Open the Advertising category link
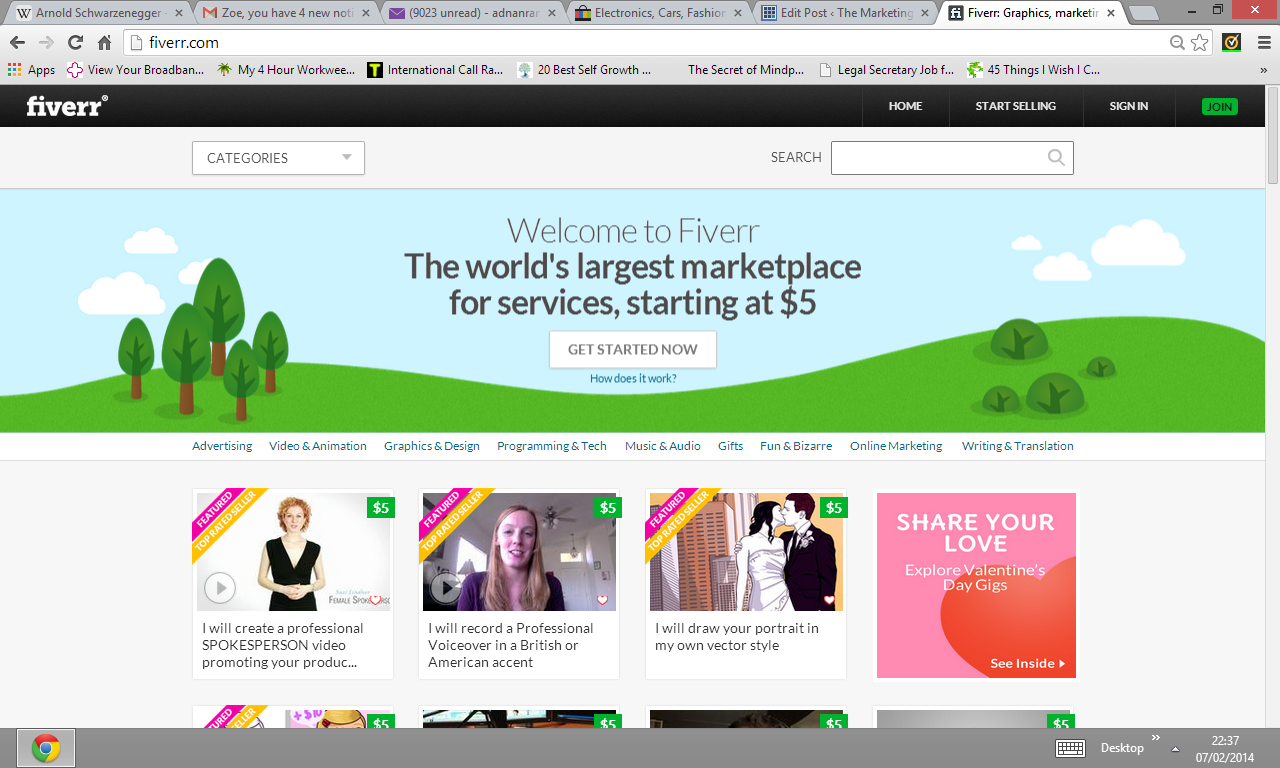The height and width of the screenshot is (768, 1280). pos(222,446)
